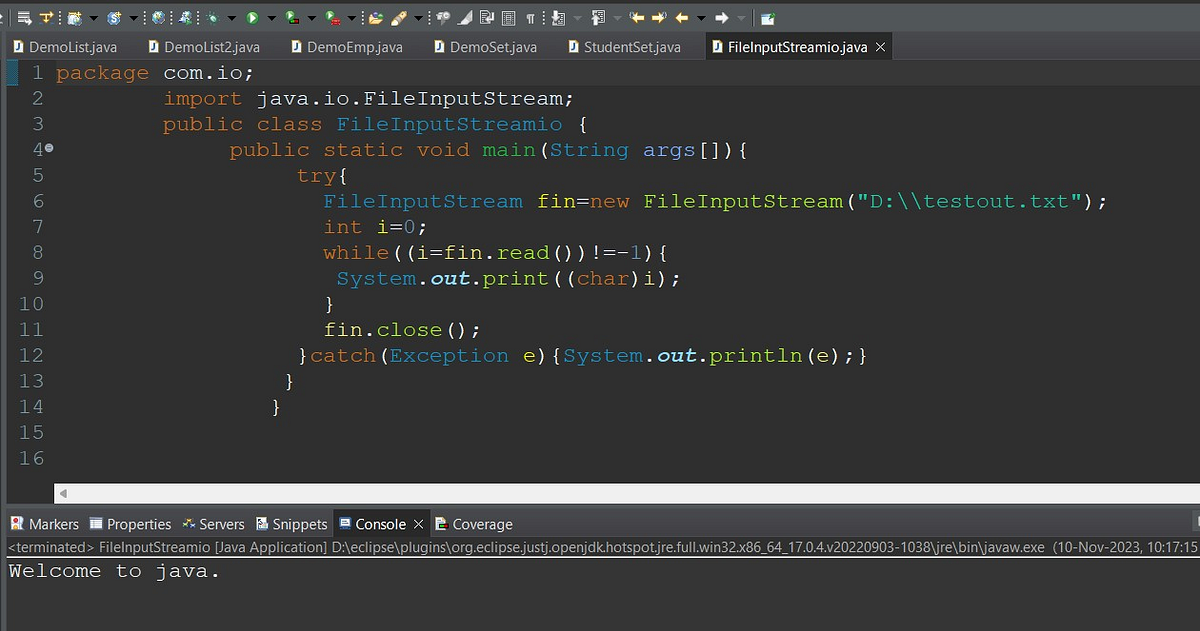Run the FileInputStreamio application
The height and width of the screenshot is (631, 1200).
(251, 17)
